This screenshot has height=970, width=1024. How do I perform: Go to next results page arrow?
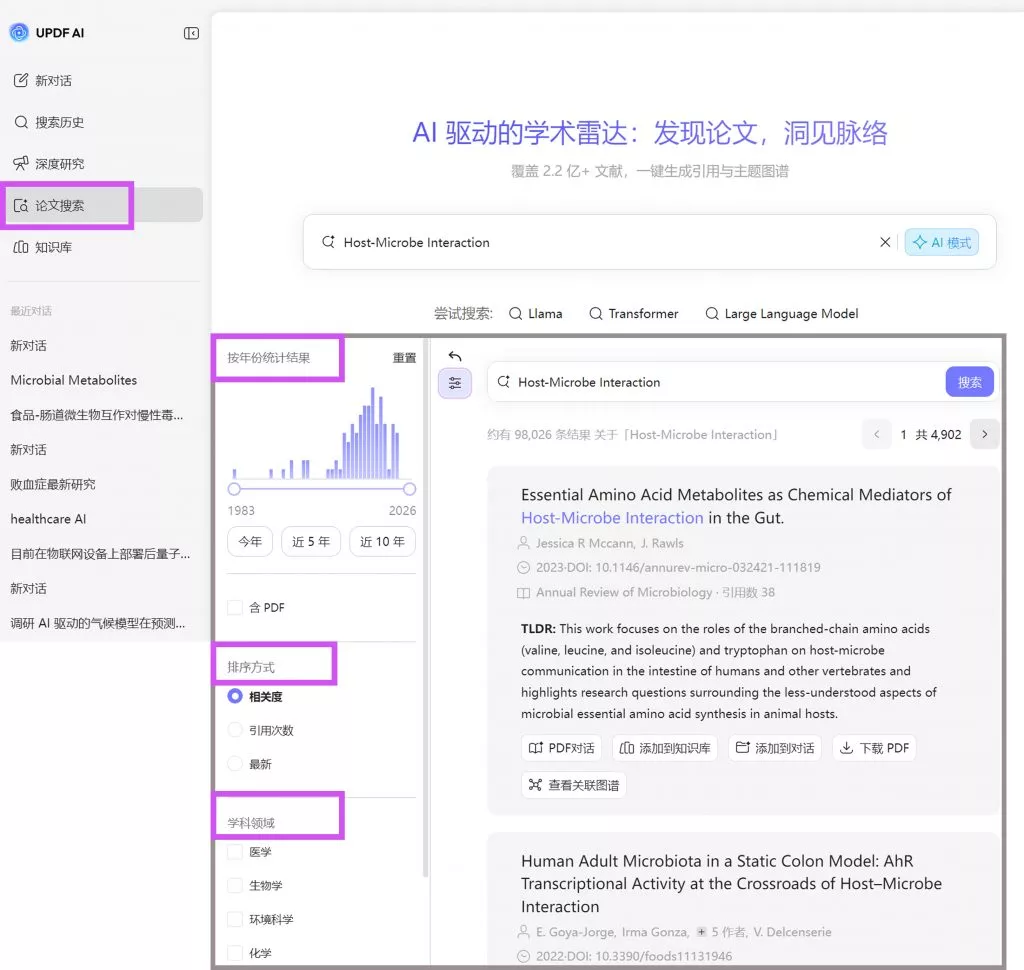[x=984, y=434]
